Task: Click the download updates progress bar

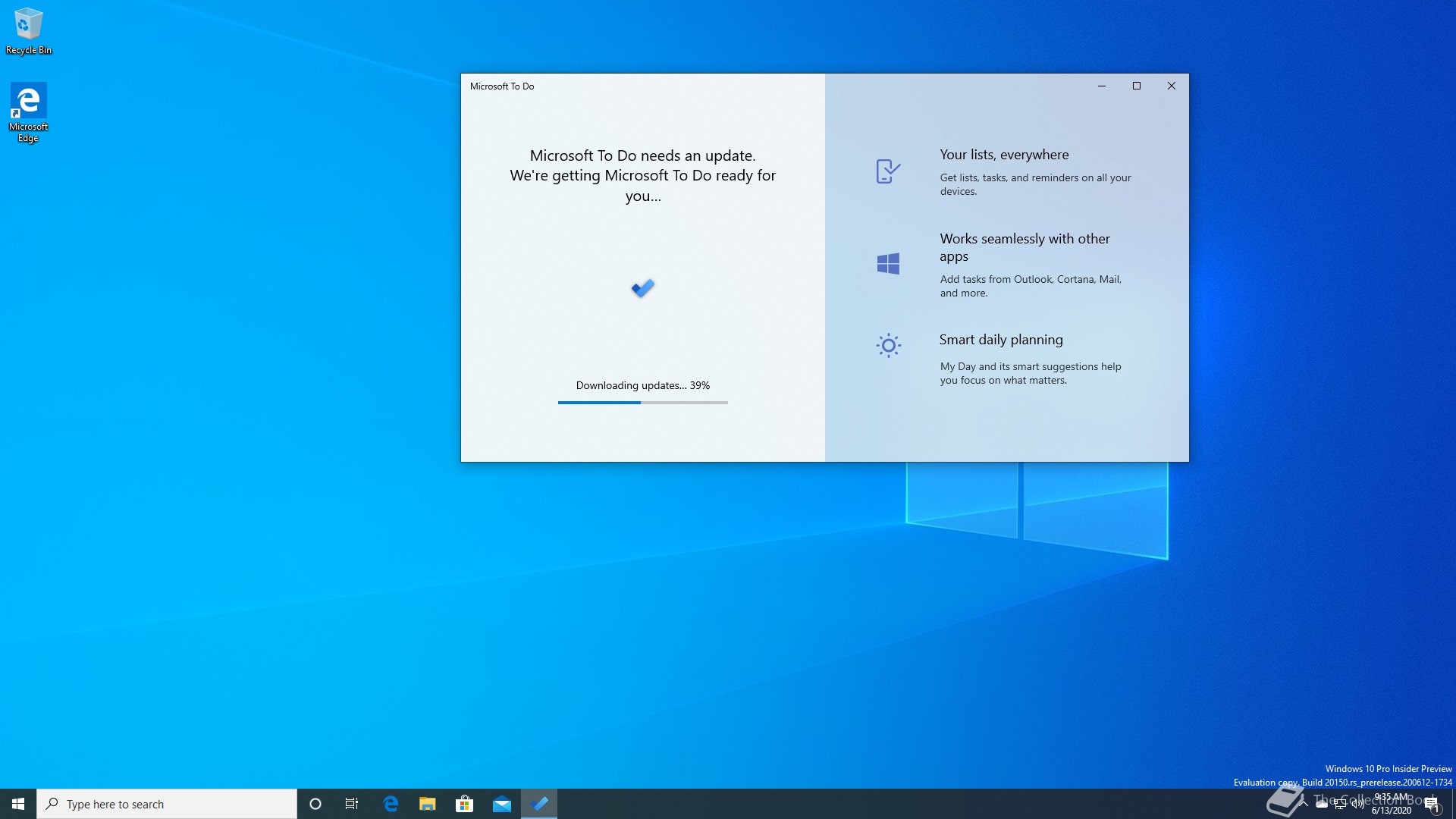Action: (x=643, y=403)
